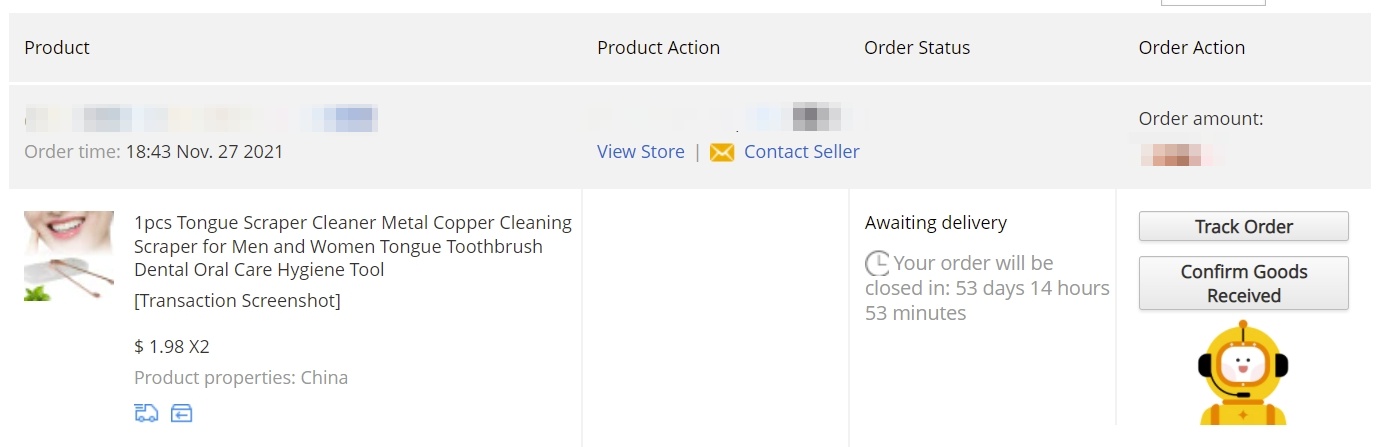Screen dimensions: 1380x447
Task: Open the yellow robot customer service assistant
Action: click(x=1243, y=374)
